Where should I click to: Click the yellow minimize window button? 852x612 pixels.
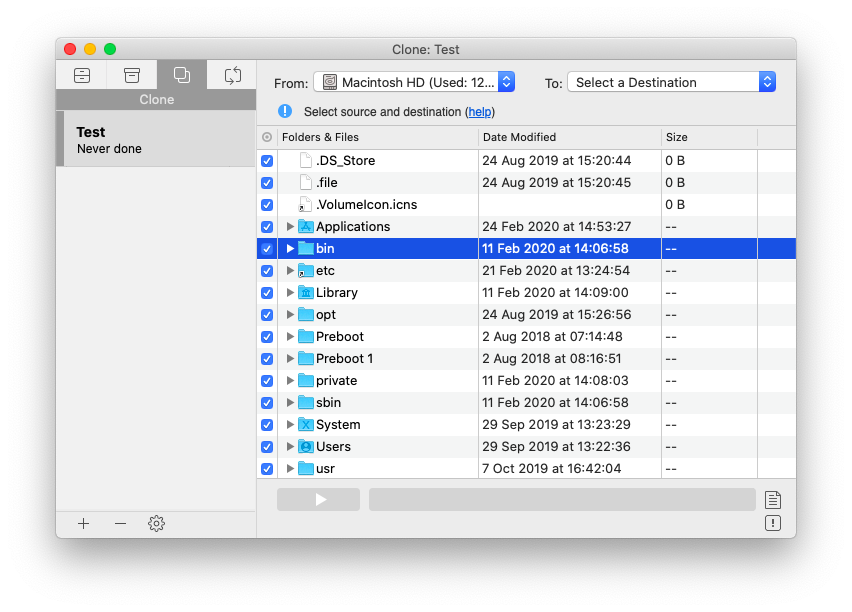90,49
